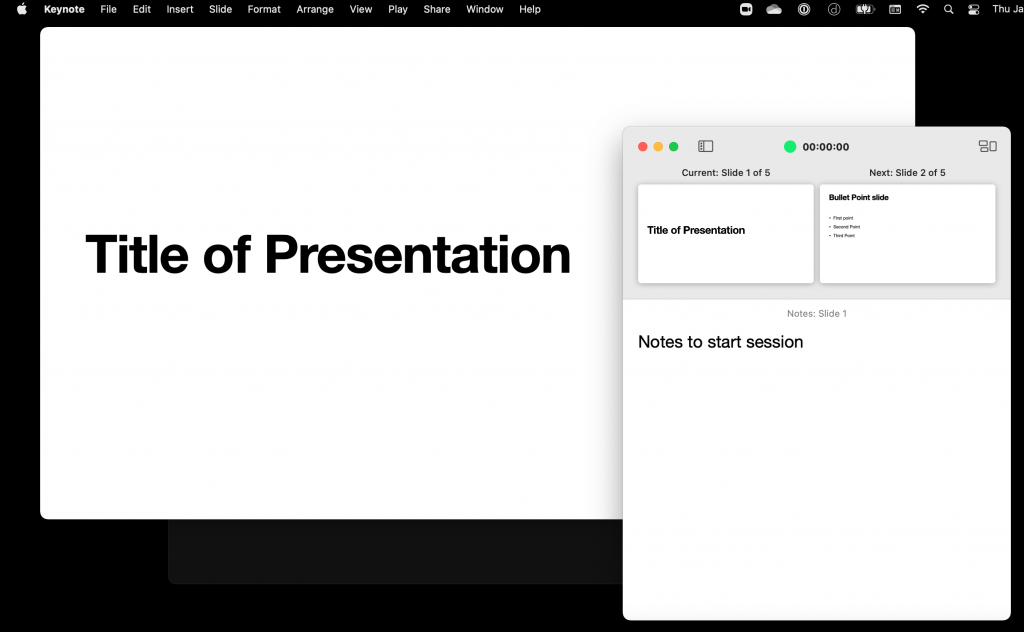Open the Play menu

[398, 9]
